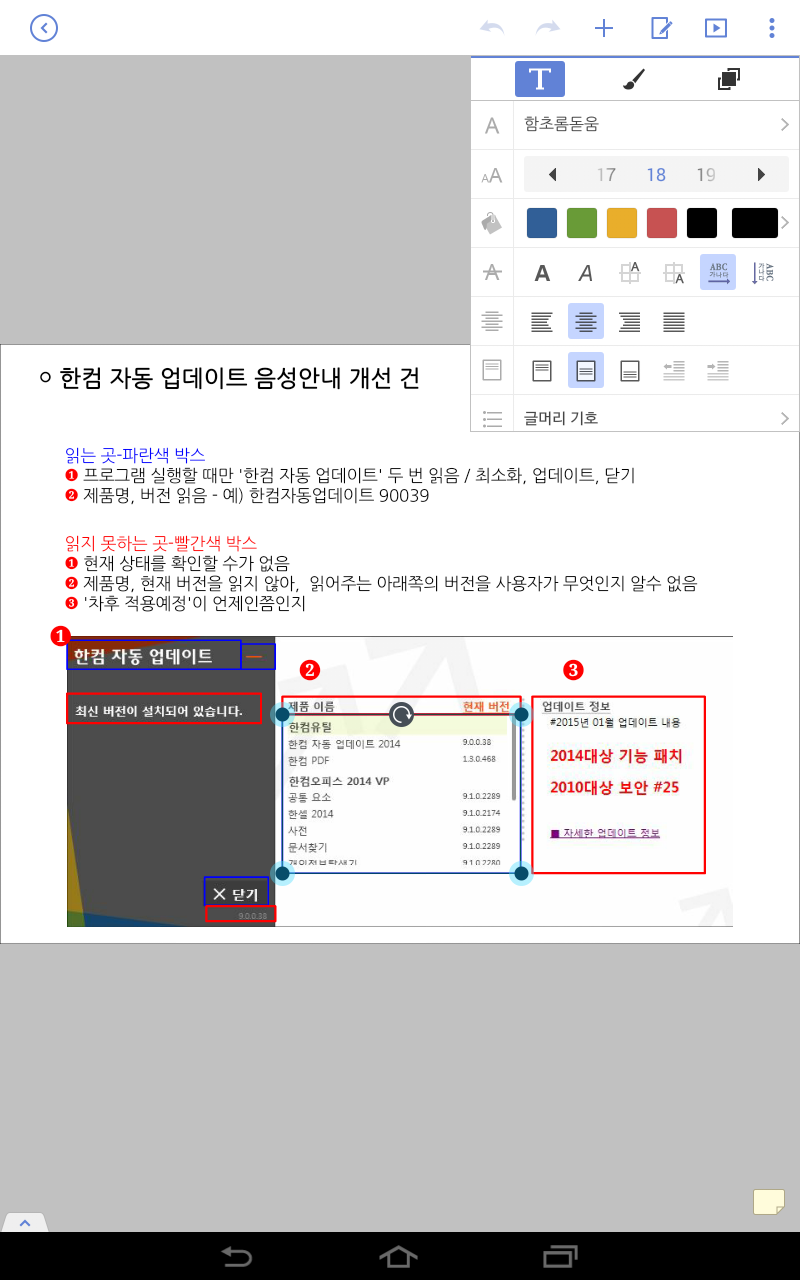Set vertical alignment to bottom
800x1280 pixels.
[630, 371]
